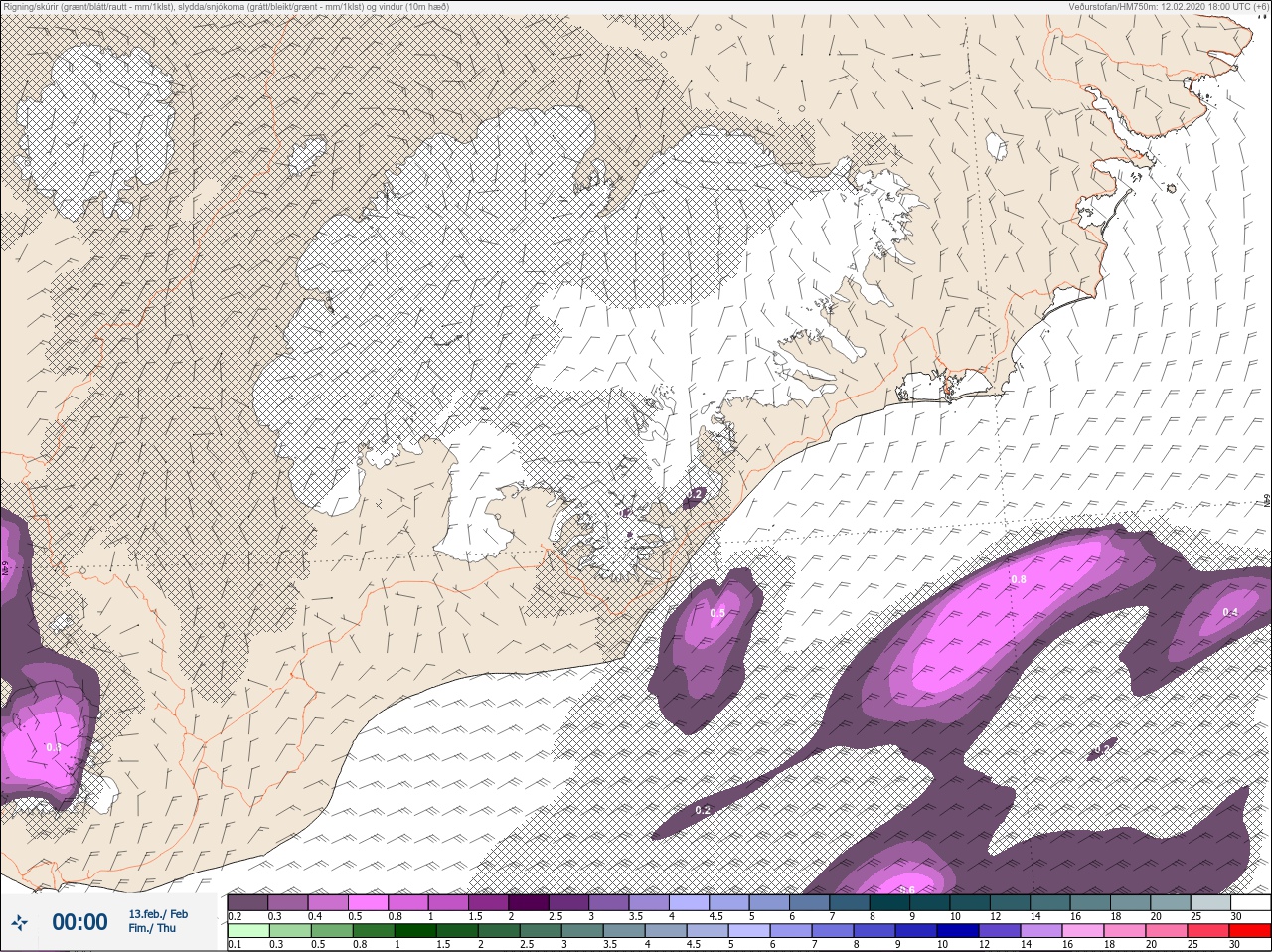This screenshot has height=952, width=1272.
Task: Select the 0.3 snow legend swatch
Action: click(287, 902)
